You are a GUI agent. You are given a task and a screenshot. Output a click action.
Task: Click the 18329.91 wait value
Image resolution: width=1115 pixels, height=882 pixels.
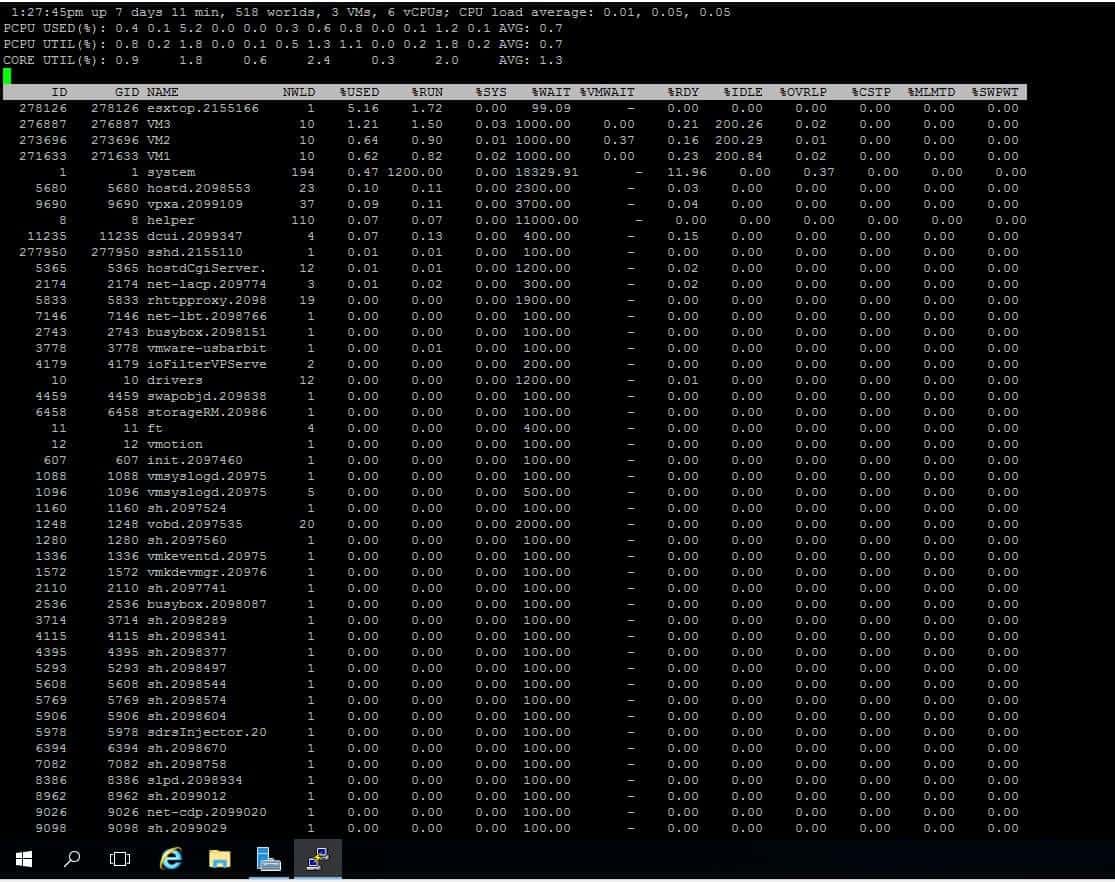pyautogui.click(x=547, y=172)
